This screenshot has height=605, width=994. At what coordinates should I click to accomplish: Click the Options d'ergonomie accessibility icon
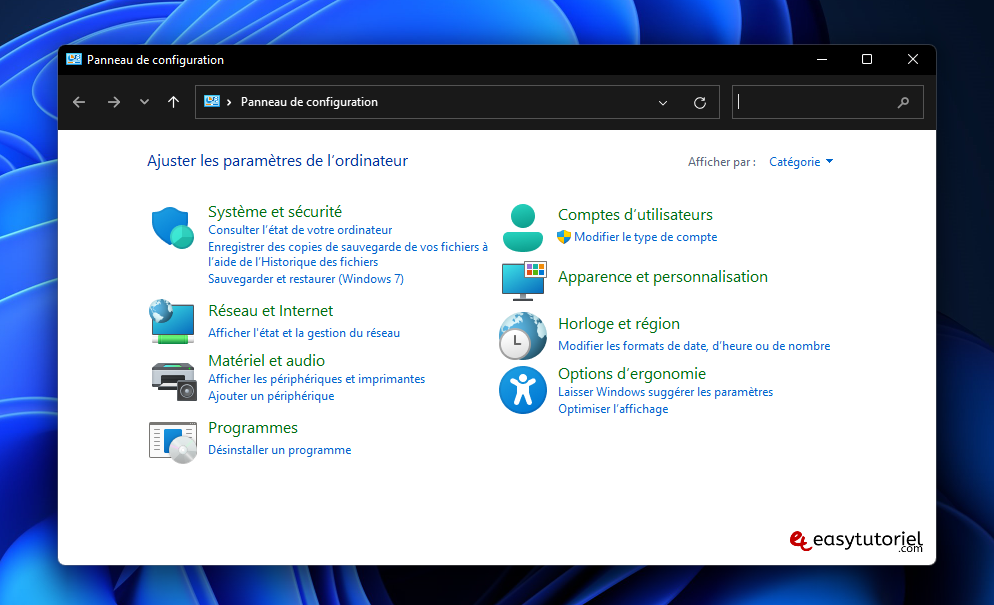click(522, 390)
